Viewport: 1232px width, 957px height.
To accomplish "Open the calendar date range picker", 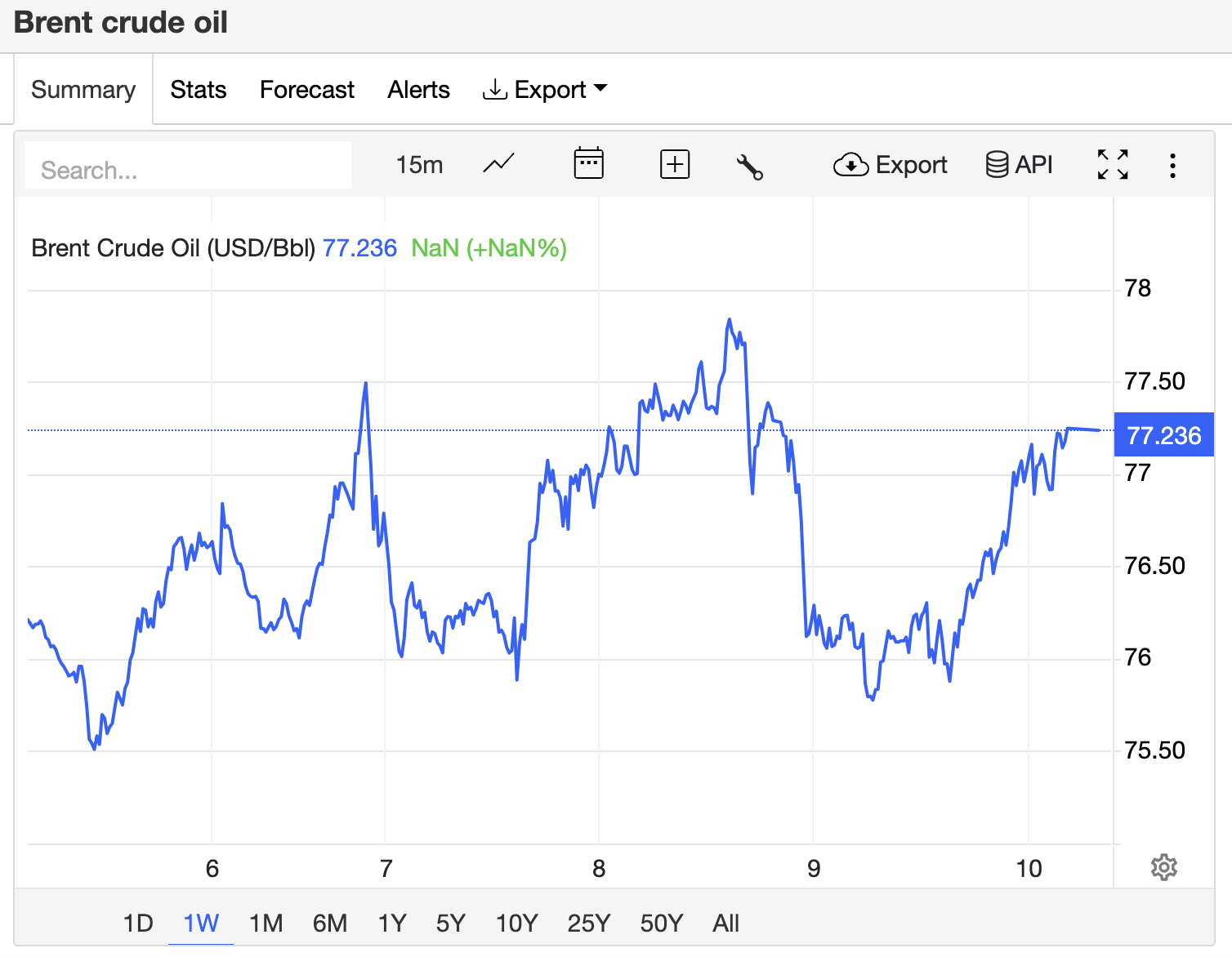I will click(x=588, y=163).
